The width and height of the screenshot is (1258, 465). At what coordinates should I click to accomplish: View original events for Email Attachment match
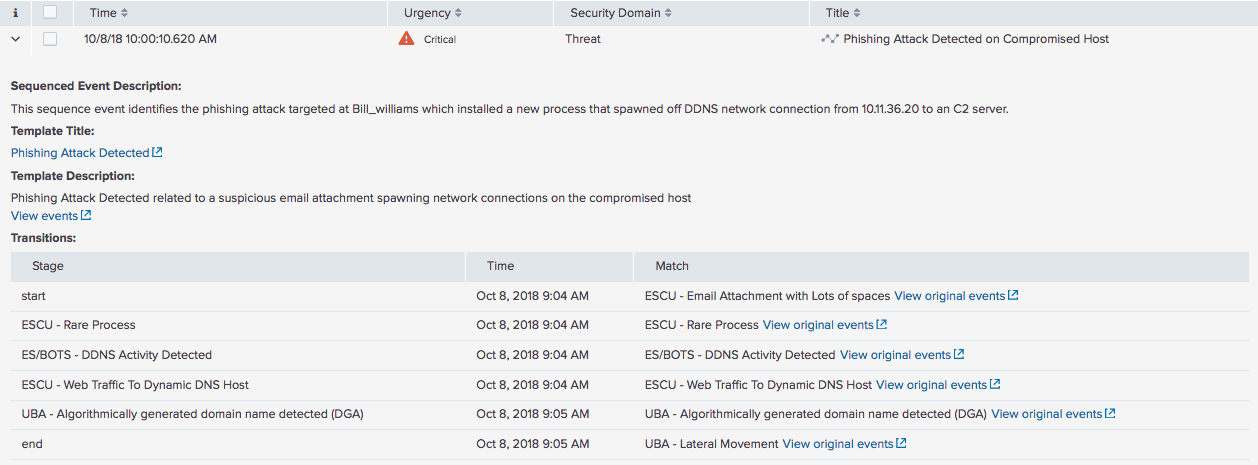pyautogui.click(x=950, y=296)
